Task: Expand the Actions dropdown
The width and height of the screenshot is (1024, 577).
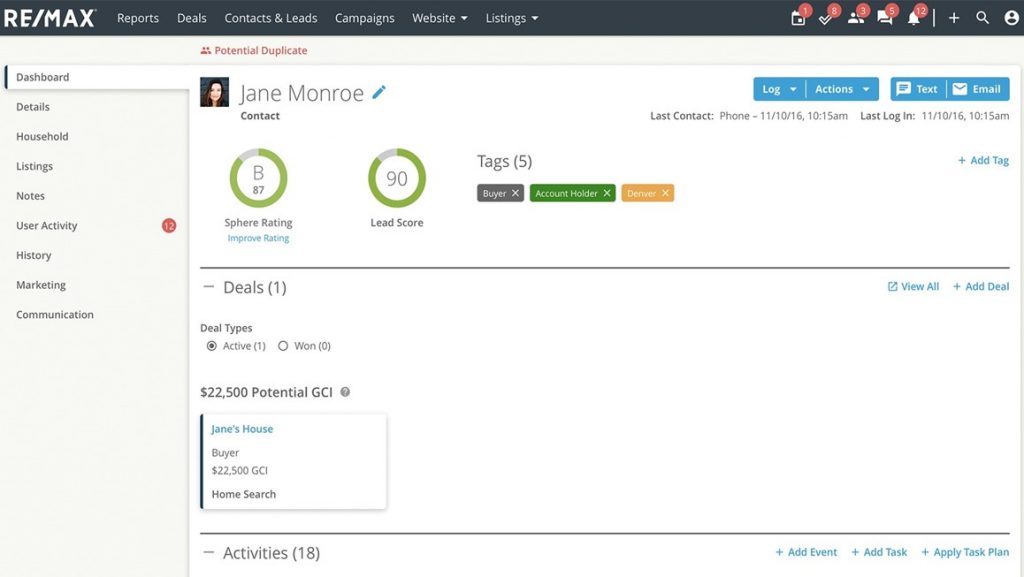Action: (842, 89)
